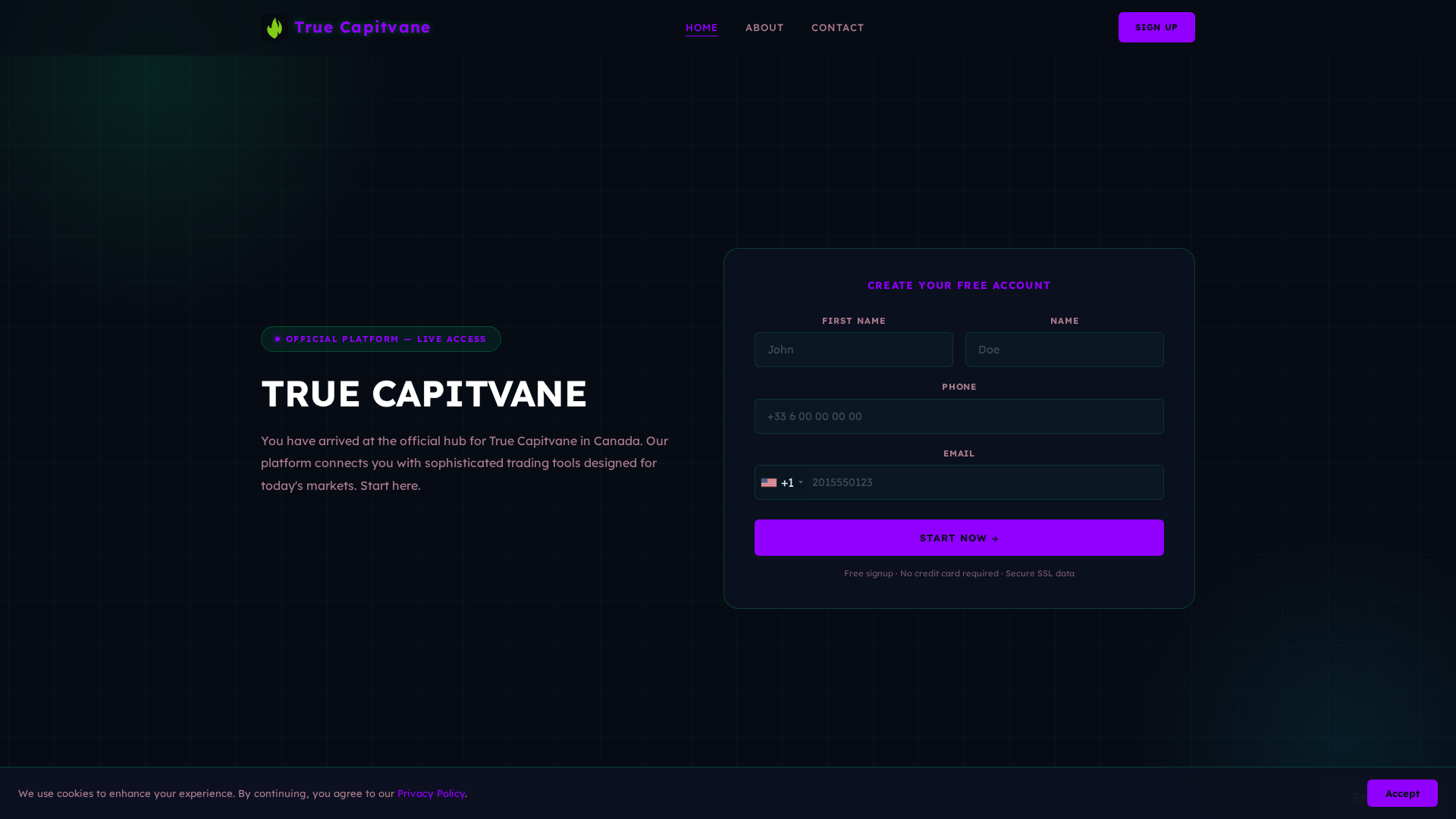Click the Free signup · No credit card text
This screenshot has width=1456, height=819.
(x=959, y=573)
